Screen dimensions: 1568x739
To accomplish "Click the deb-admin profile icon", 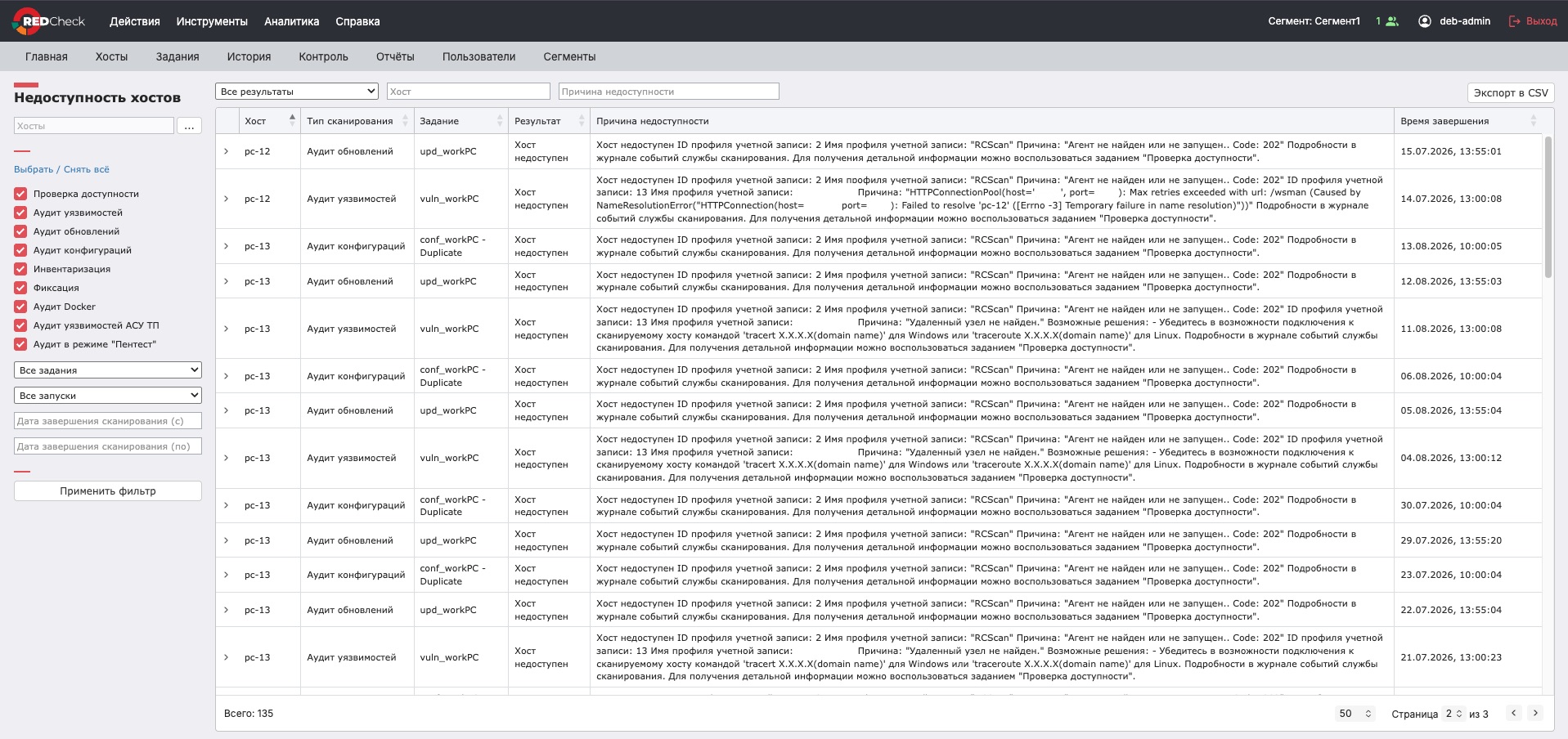I will pos(1425,21).
